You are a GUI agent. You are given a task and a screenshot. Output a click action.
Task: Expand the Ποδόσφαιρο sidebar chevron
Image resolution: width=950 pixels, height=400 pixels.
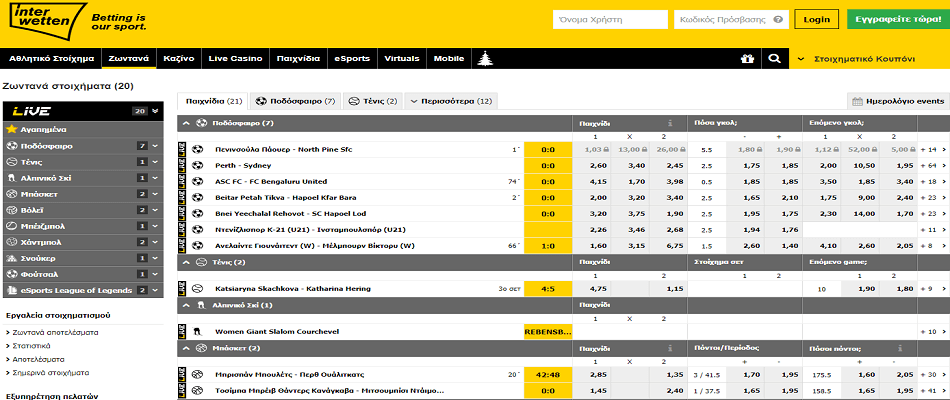[155, 146]
